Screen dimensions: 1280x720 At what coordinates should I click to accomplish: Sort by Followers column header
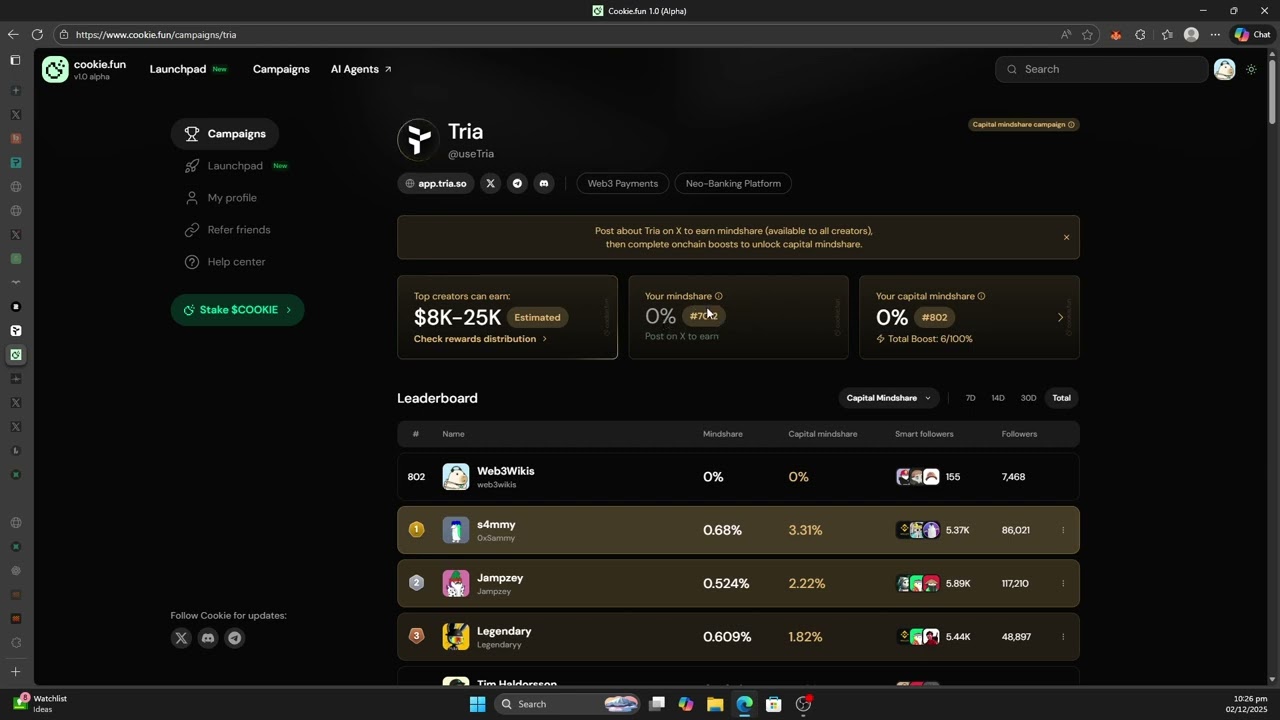1019,434
